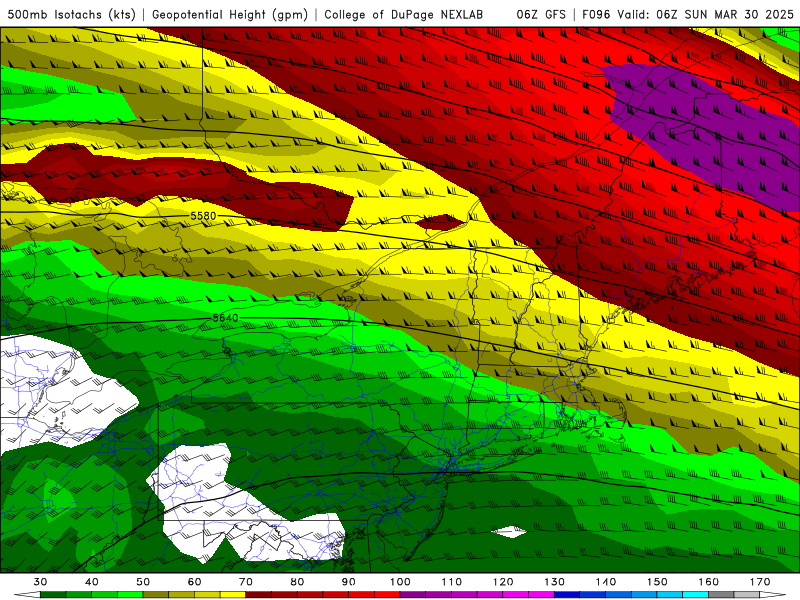Click the 'Geopotential Height (gpm)' header text
Image resolution: width=800 pixels, height=600 pixels.
point(230,14)
